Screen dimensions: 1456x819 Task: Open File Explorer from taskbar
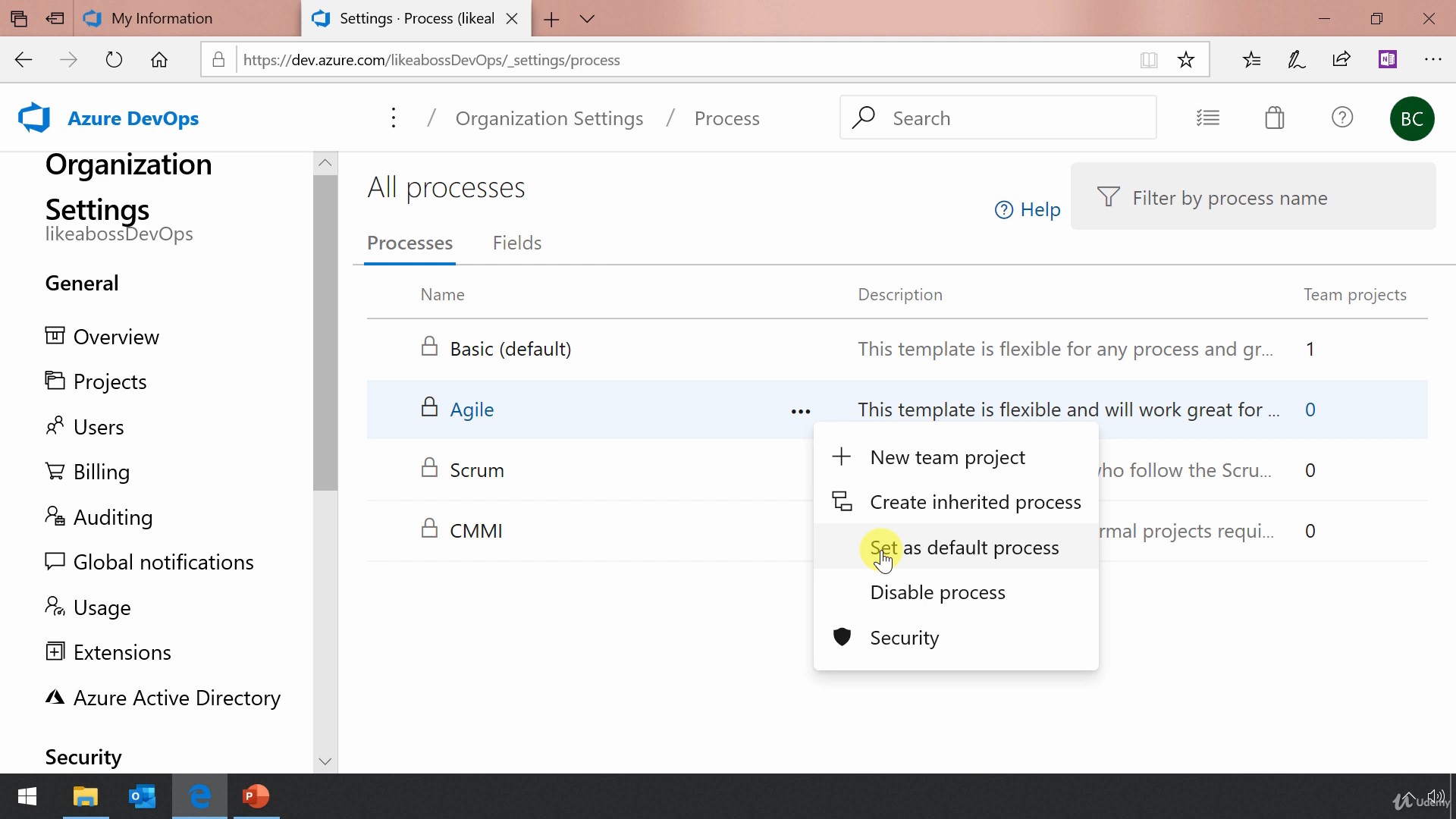[x=86, y=796]
